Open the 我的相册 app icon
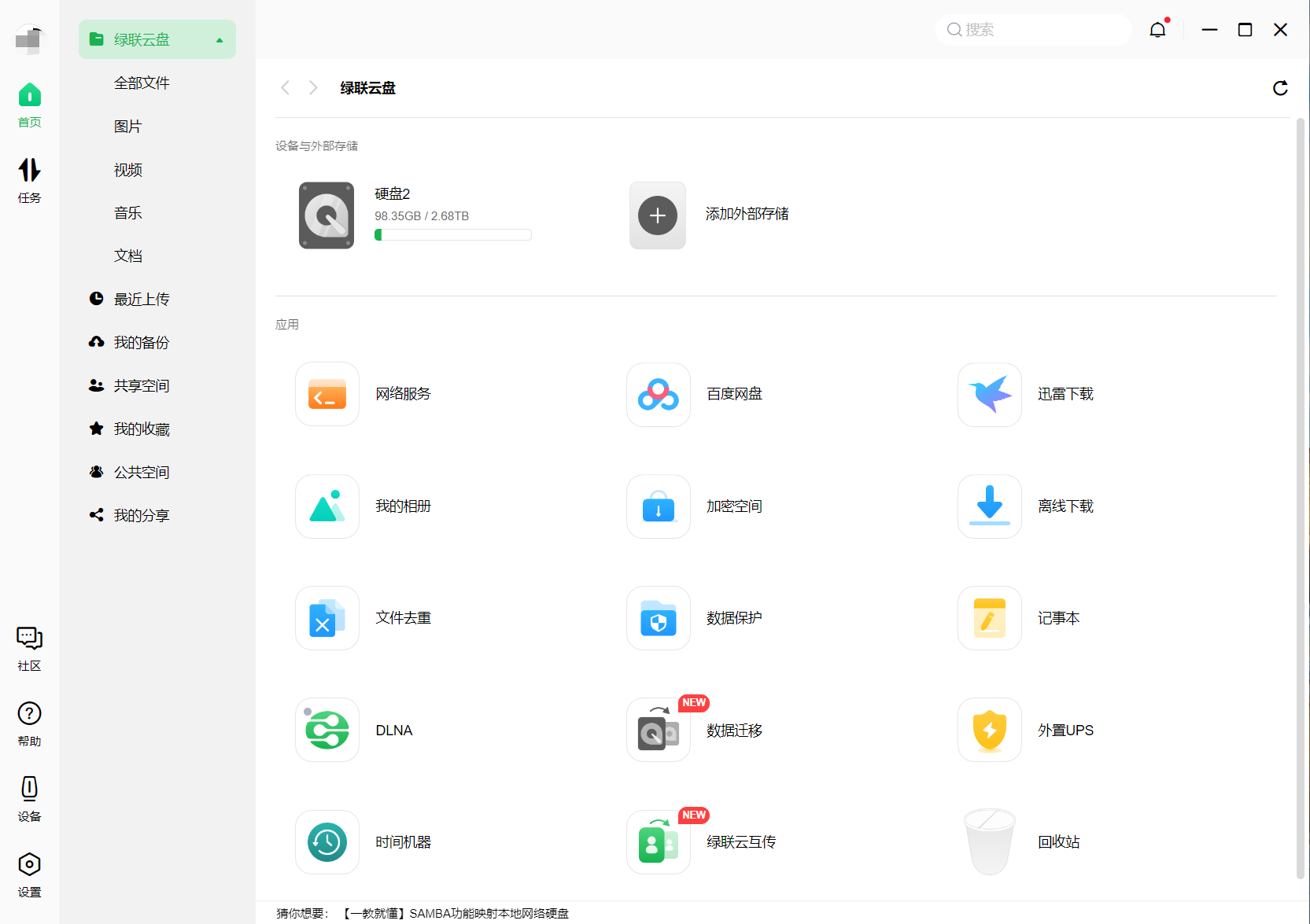The image size is (1310, 924). (x=327, y=506)
